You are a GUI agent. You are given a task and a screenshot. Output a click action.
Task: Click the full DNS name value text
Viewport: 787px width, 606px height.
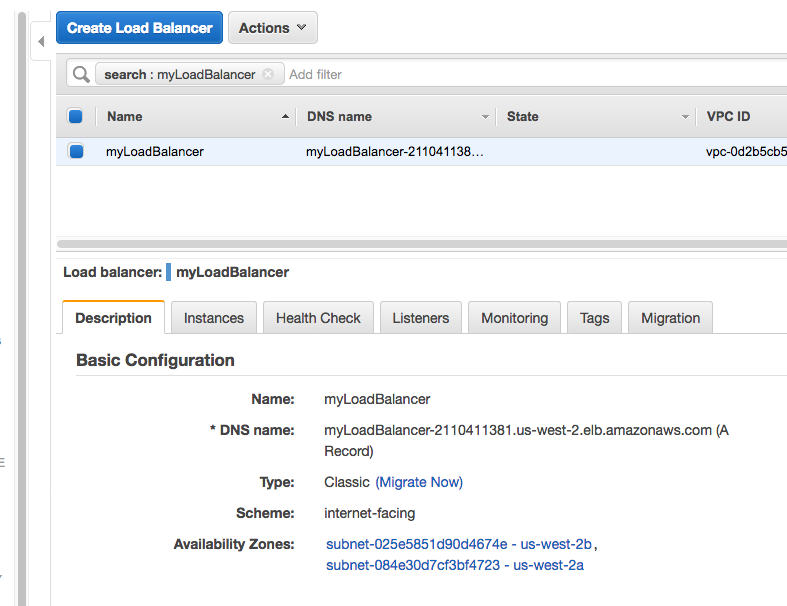point(526,440)
